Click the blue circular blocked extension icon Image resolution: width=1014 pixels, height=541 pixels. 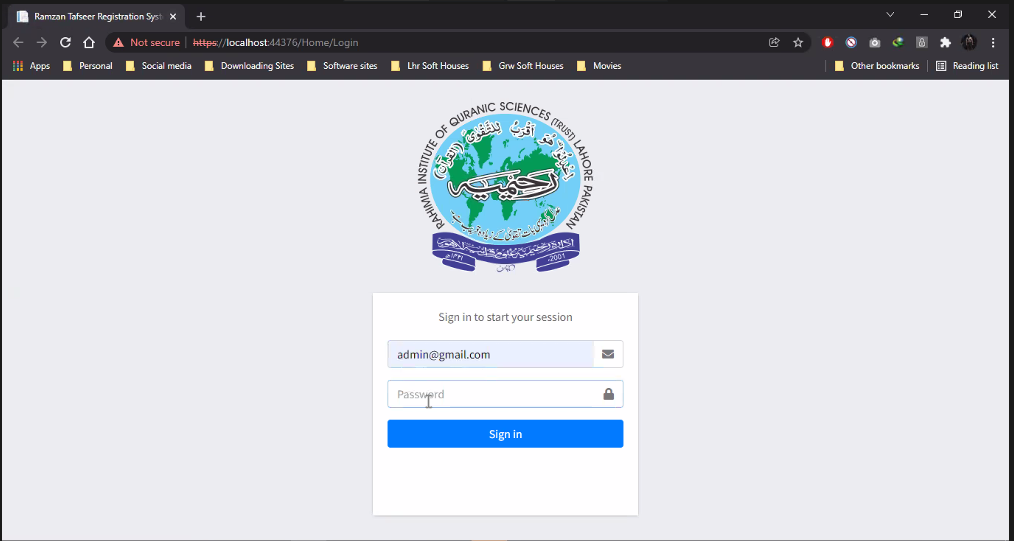tap(851, 43)
